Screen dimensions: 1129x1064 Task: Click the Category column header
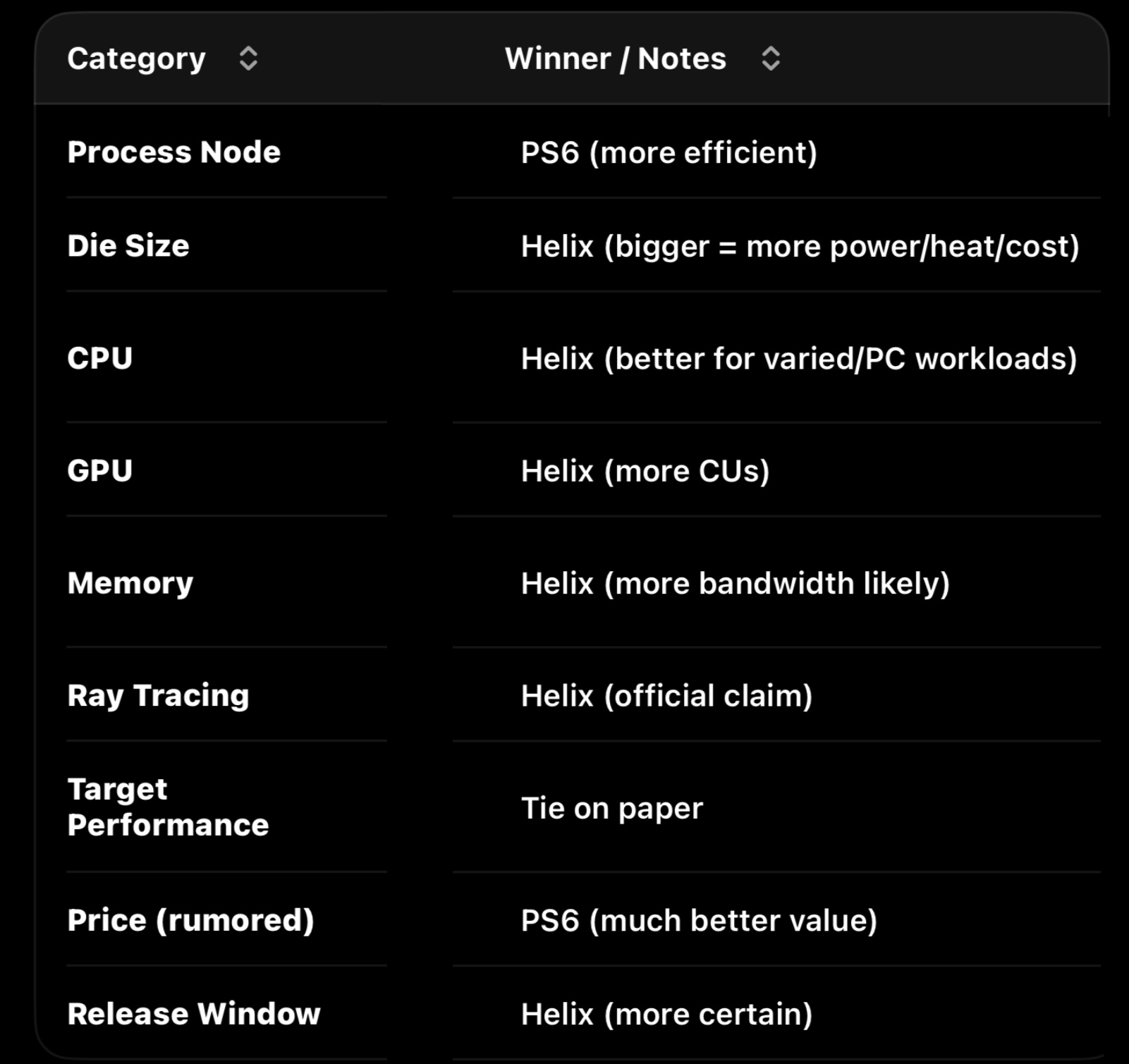(136, 59)
